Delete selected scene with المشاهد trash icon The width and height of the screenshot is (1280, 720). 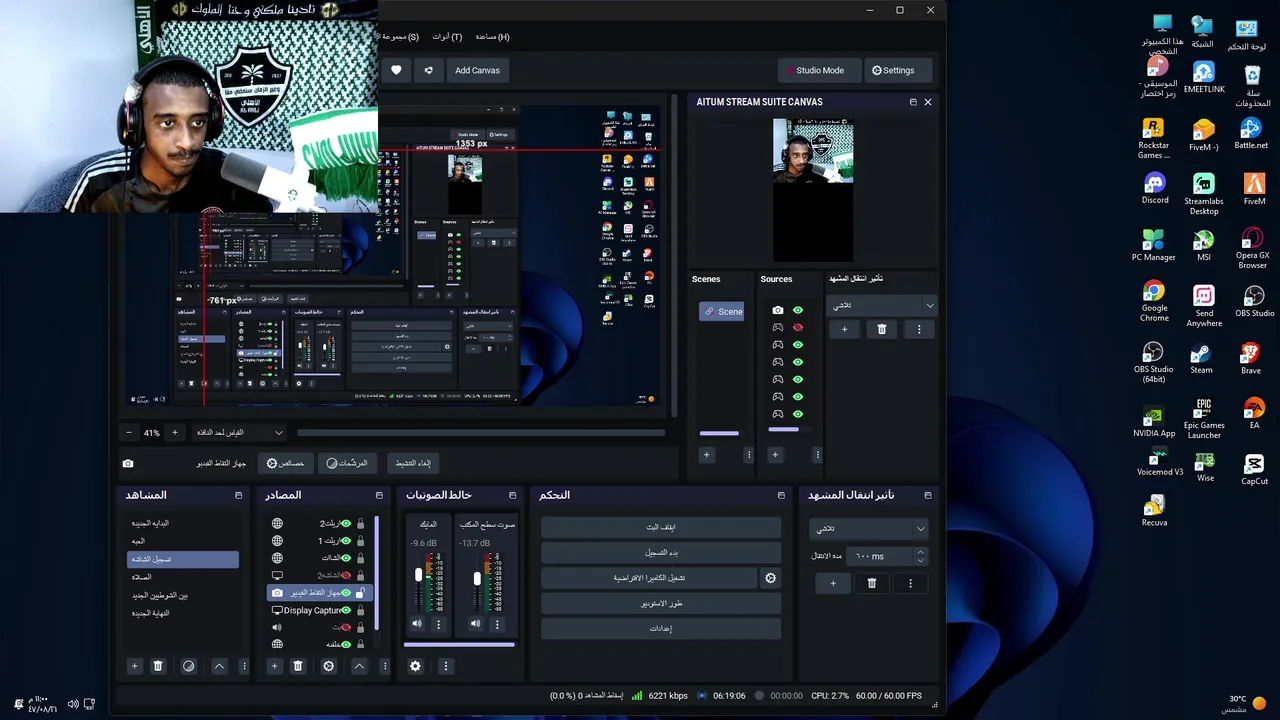click(x=158, y=666)
